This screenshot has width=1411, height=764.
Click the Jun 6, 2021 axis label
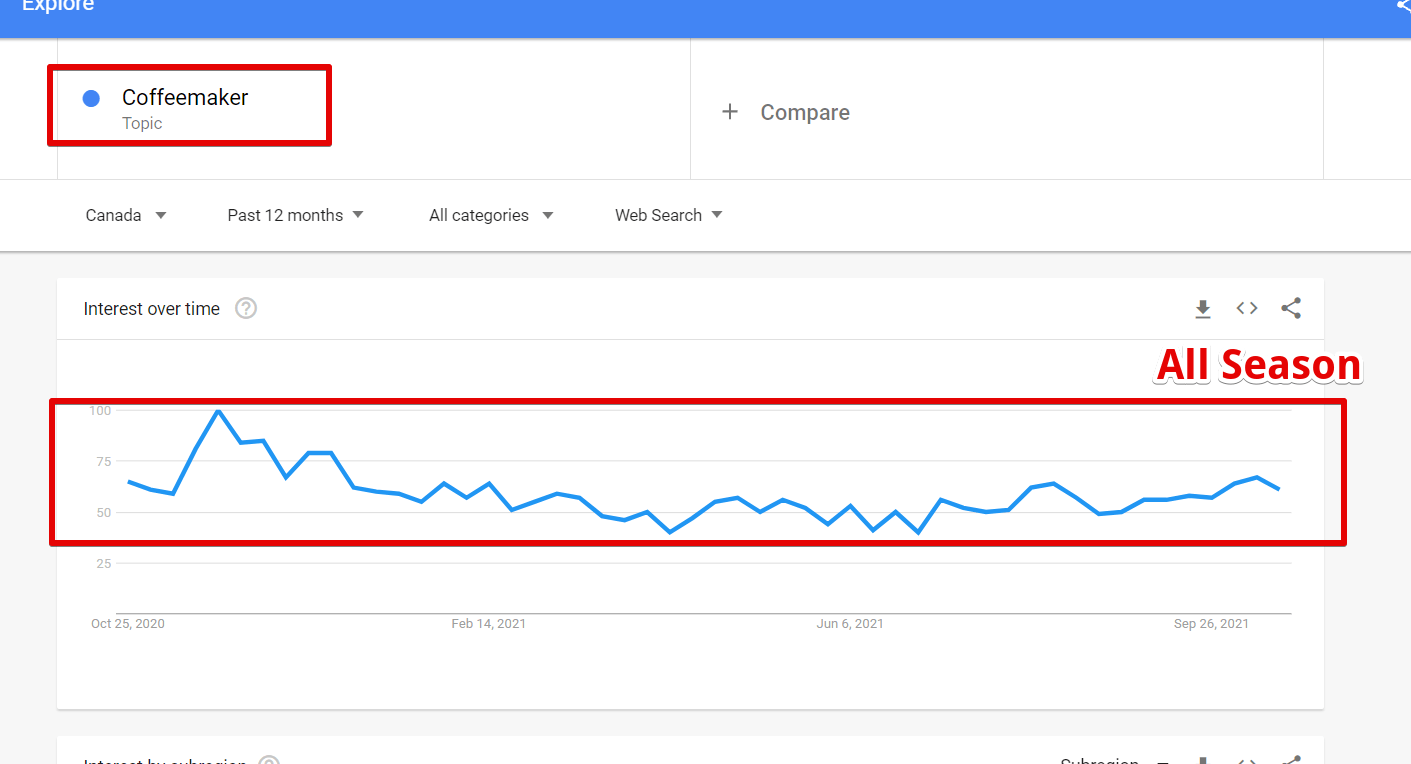[x=850, y=624]
